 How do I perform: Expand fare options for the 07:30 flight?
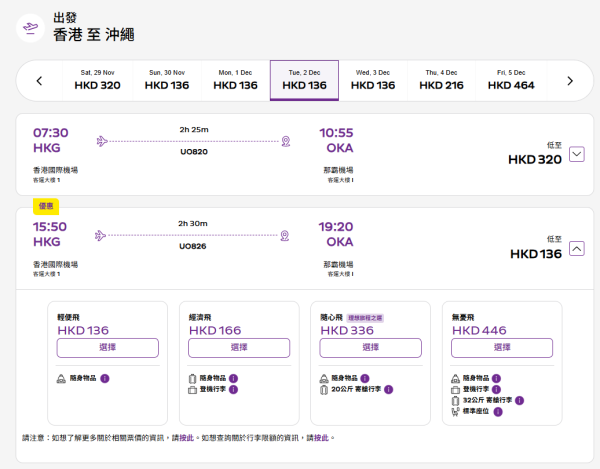tap(576, 154)
